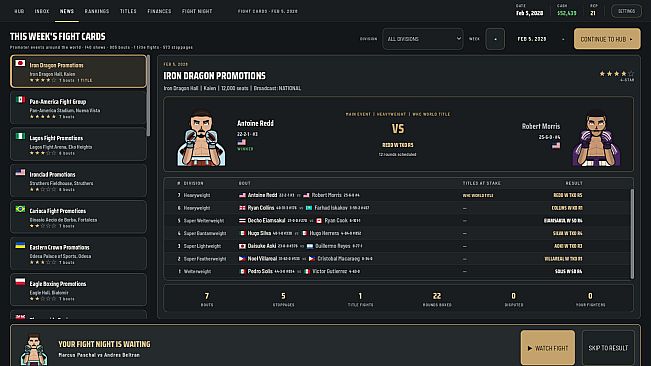This screenshot has width=651, height=366.
Task: Go to the previous week with the arrow button
Action: pos(495,39)
